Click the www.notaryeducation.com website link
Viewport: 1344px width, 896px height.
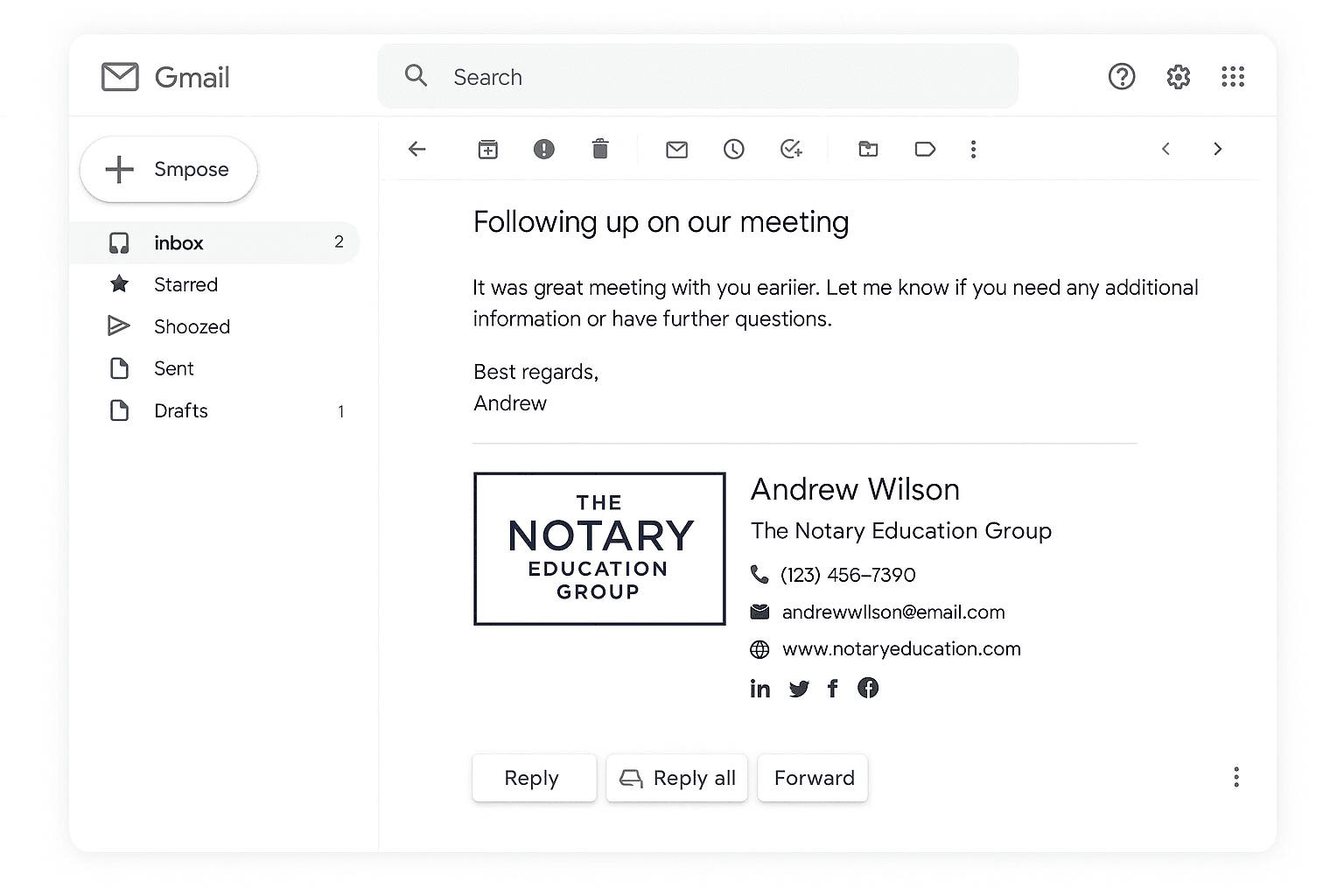(901, 649)
